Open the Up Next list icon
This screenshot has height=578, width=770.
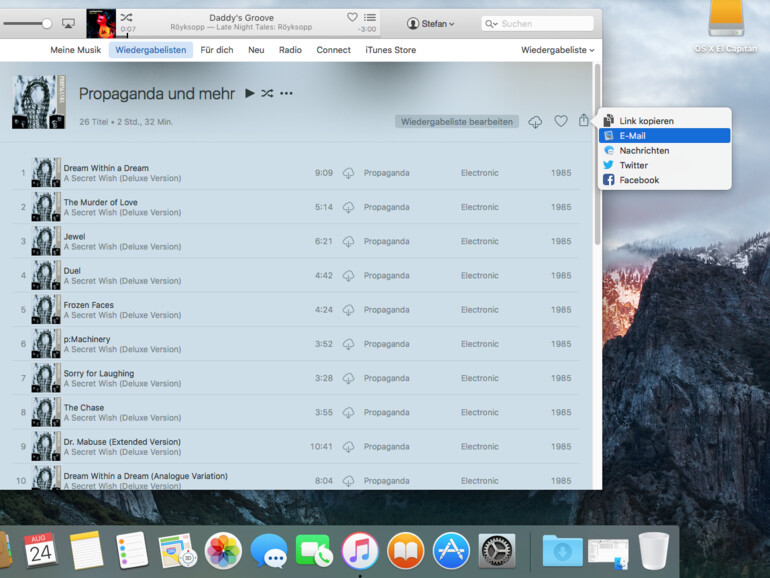pyautogui.click(x=370, y=18)
